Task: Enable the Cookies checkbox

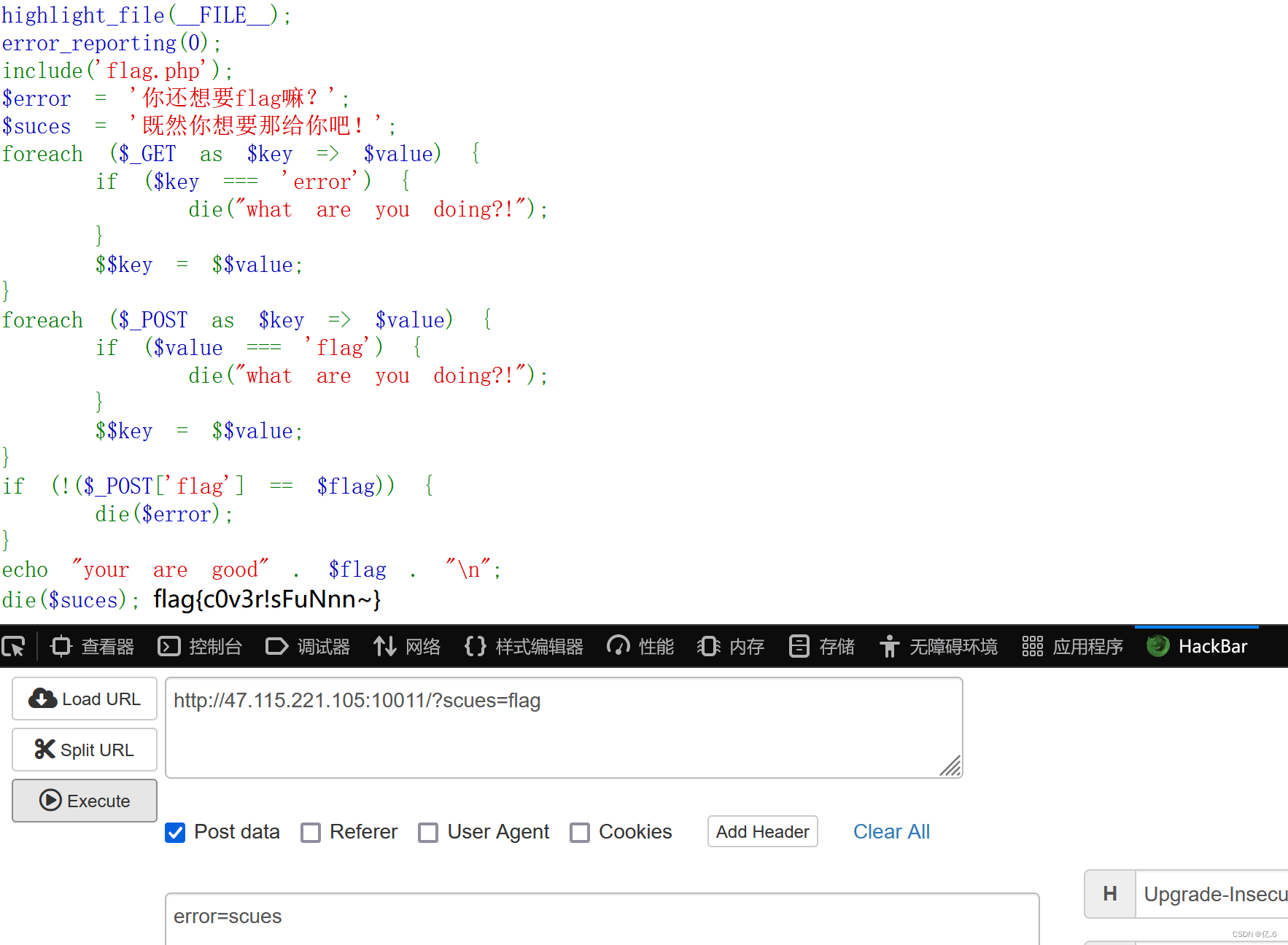Action: click(580, 832)
